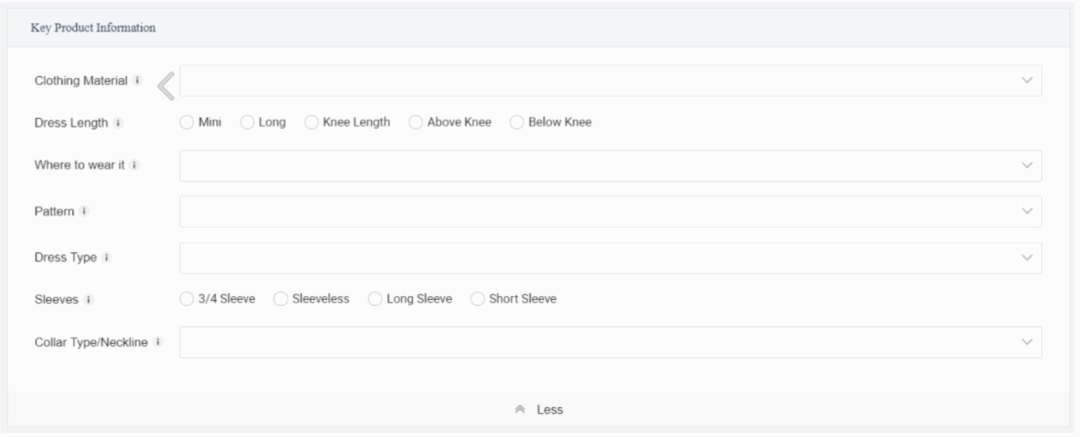Click the Sleeves info icon
This screenshot has height=437, width=1080.
coord(89,299)
